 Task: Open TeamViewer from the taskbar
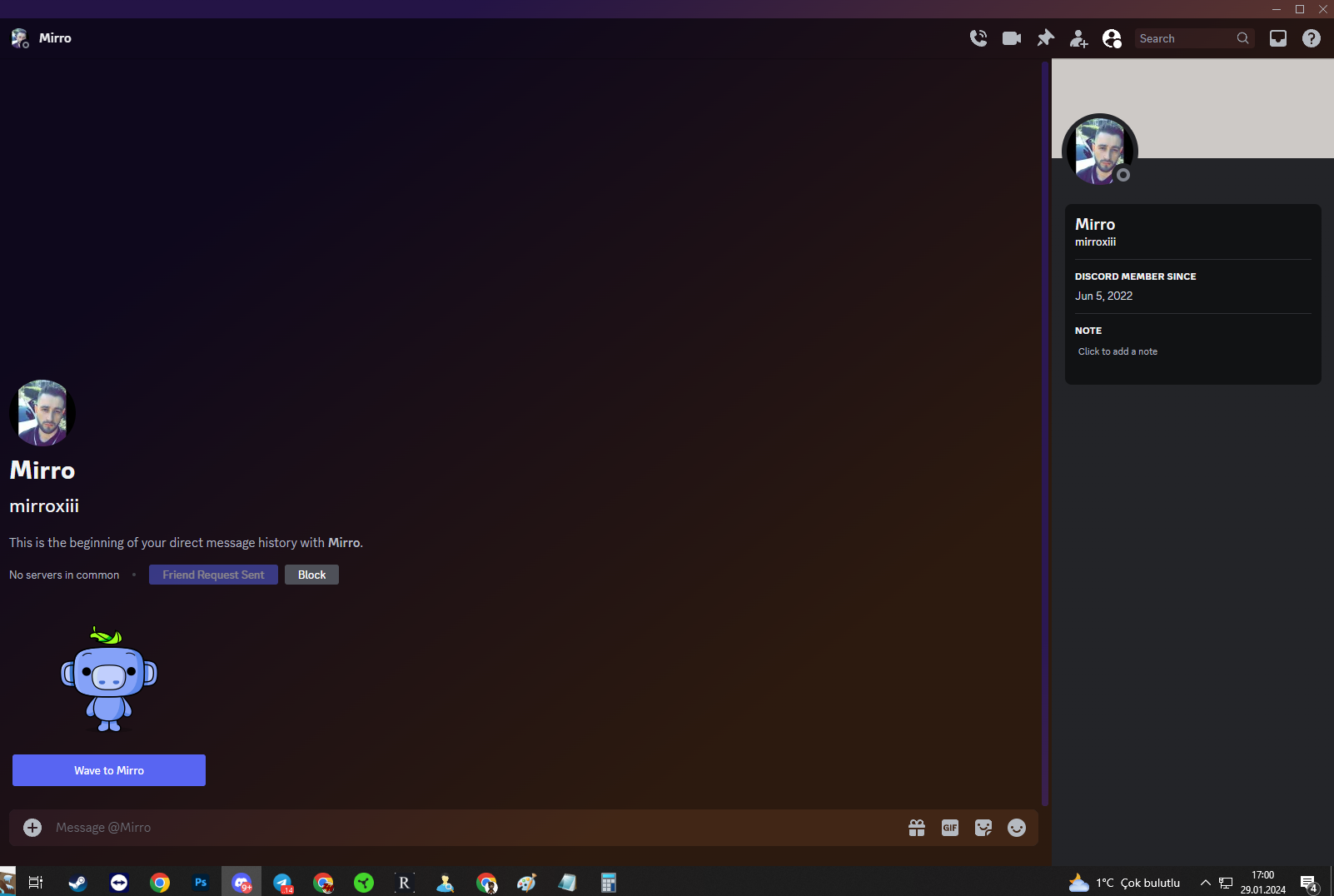pos(119,883)
